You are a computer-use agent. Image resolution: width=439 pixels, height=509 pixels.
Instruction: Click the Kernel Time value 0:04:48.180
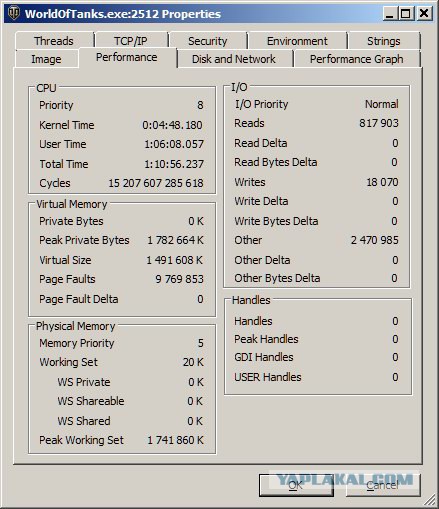click(x=172, y=125)
